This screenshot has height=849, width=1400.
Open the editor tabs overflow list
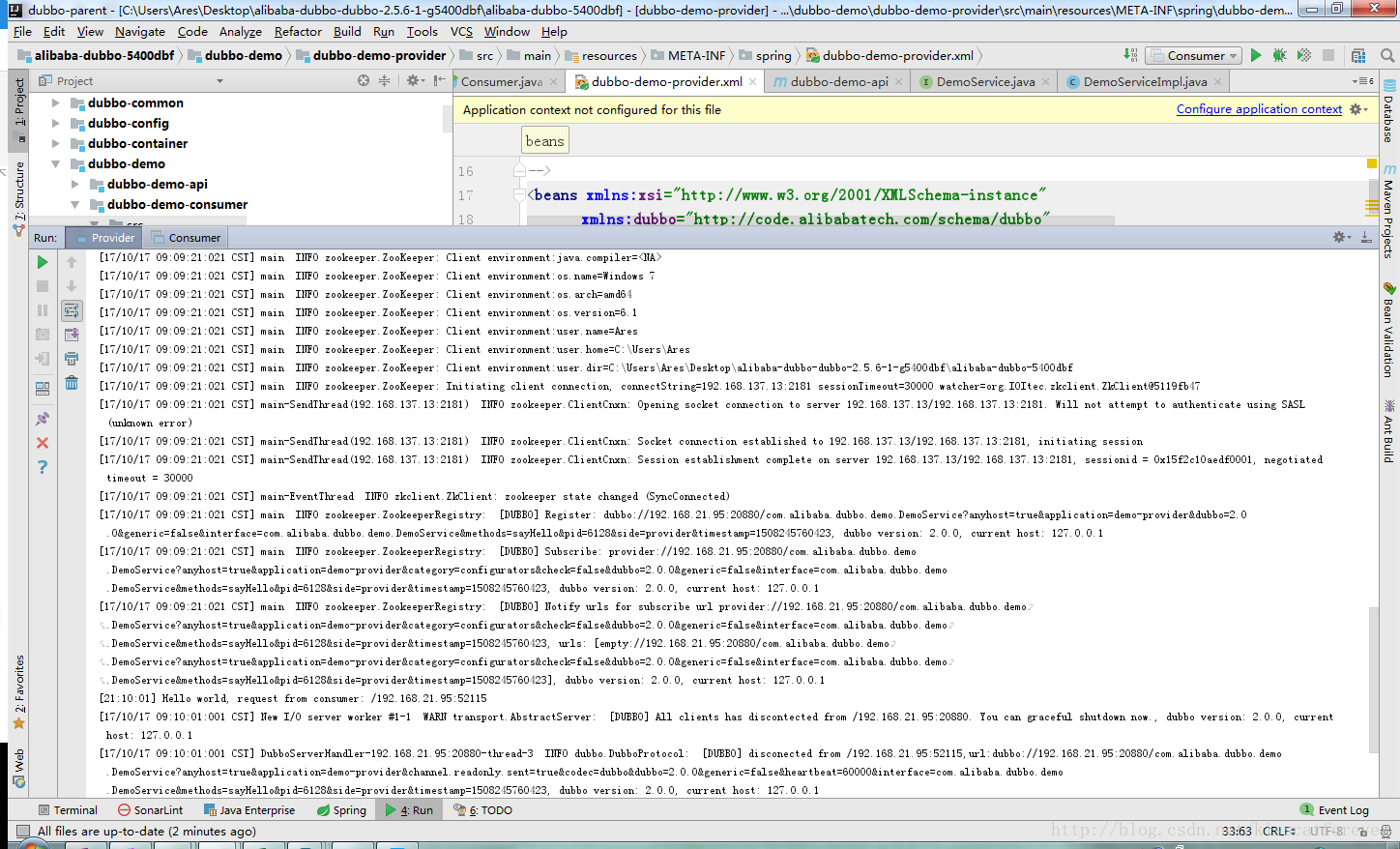click(1363, 81)
